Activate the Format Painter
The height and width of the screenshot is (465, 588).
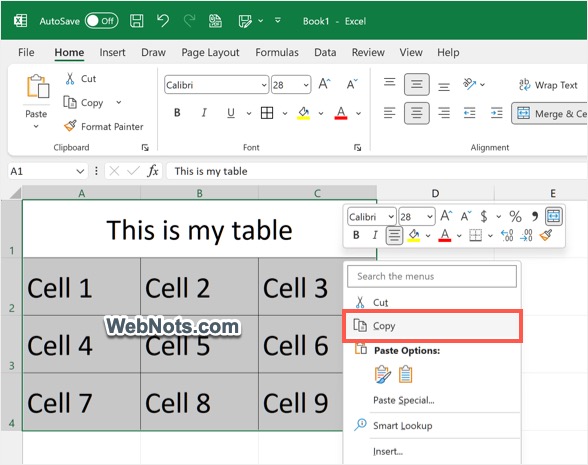click(104, 126)
